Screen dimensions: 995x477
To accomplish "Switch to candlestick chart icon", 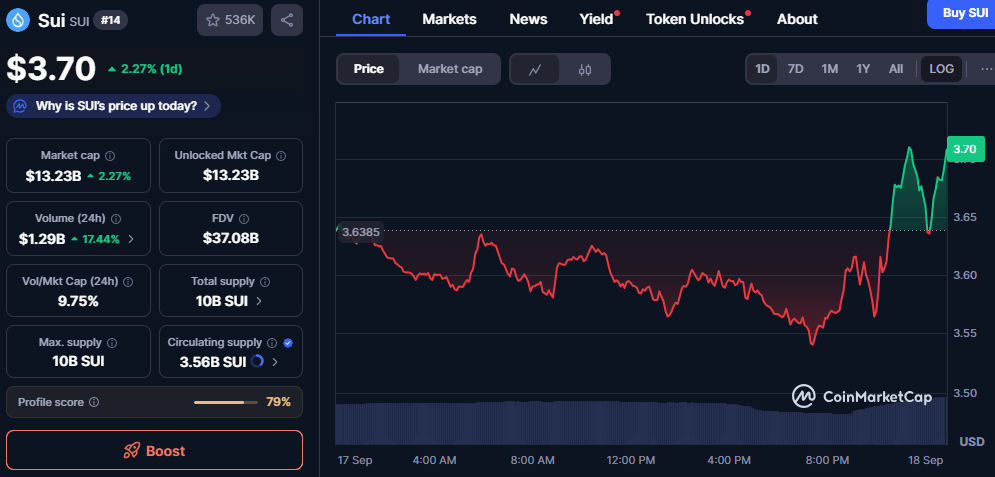I will point(585,69).
